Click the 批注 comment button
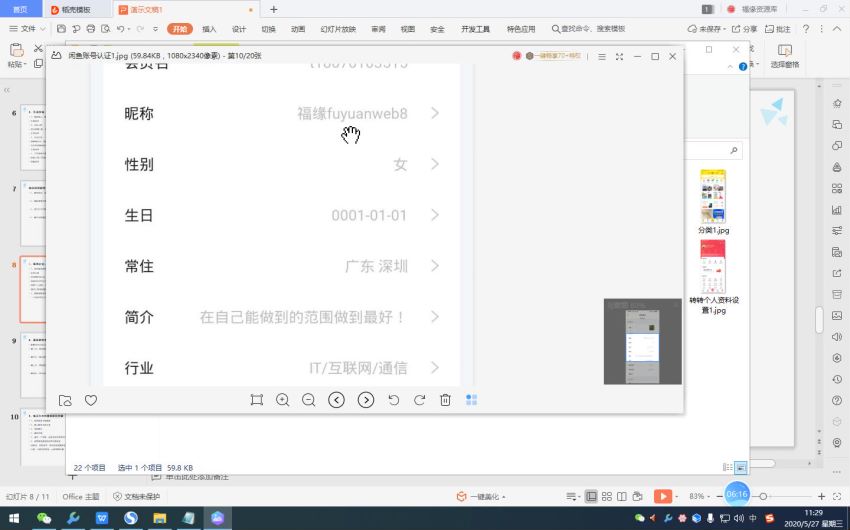 point(777,29)
